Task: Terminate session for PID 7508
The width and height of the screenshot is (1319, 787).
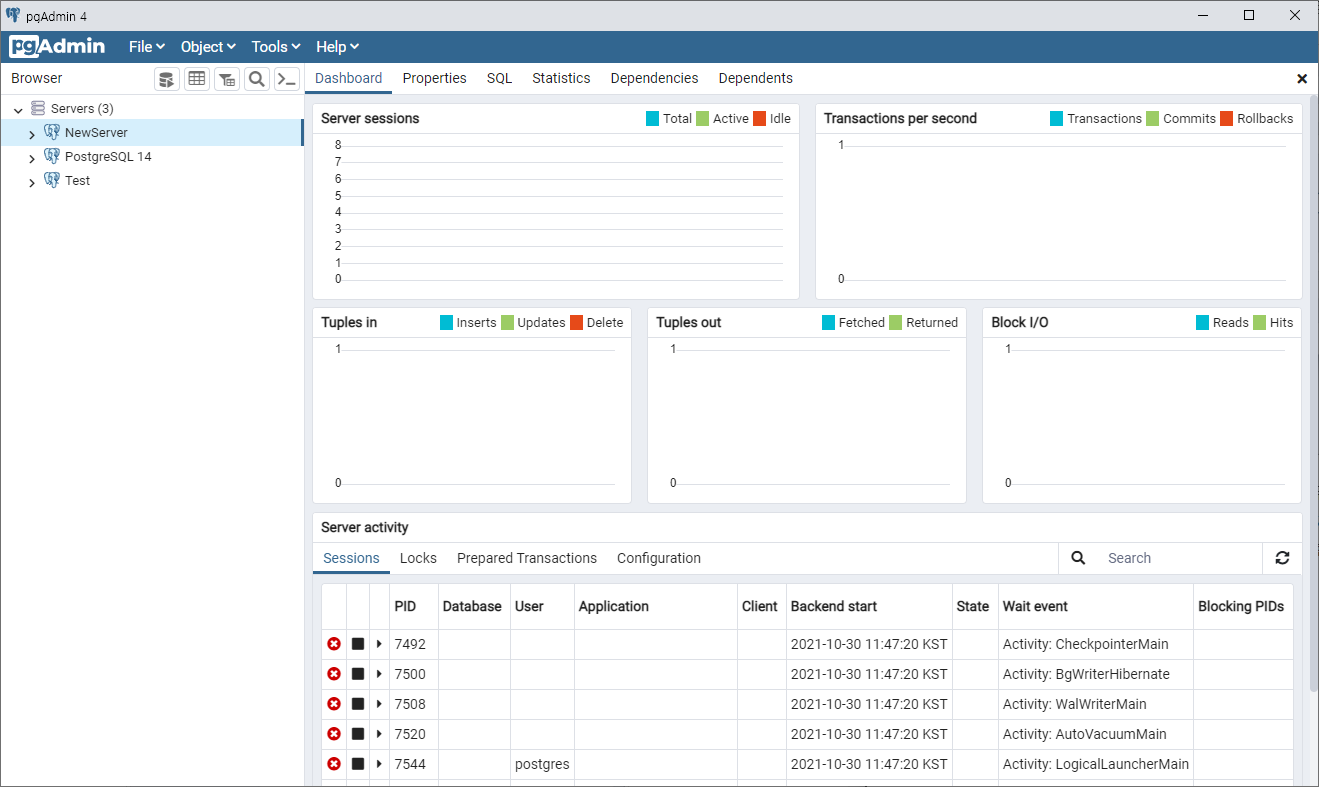Action: tap(334, 704)
